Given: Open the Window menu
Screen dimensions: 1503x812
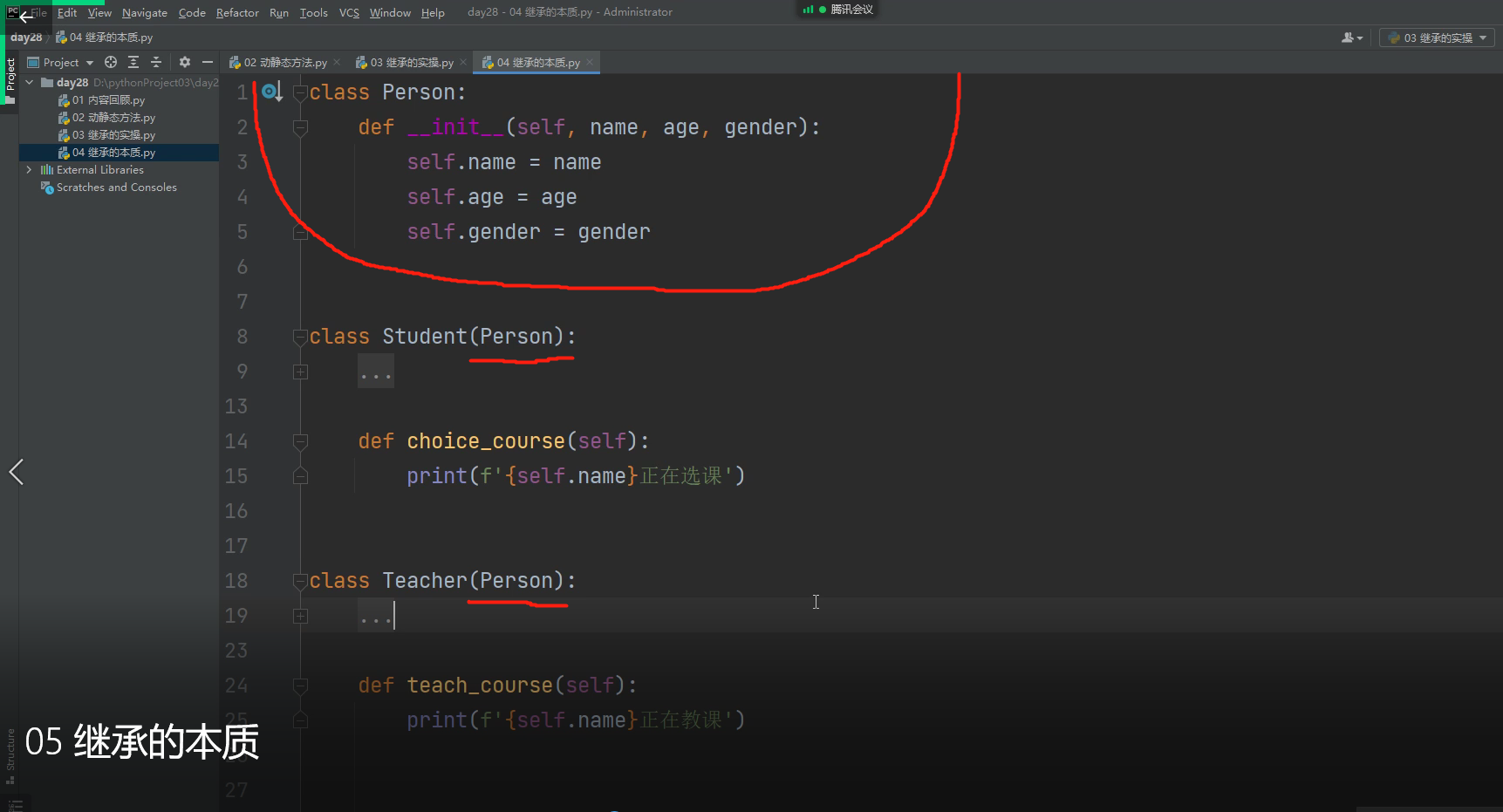Looking at the screenshot, I should (x=390, y=12).
